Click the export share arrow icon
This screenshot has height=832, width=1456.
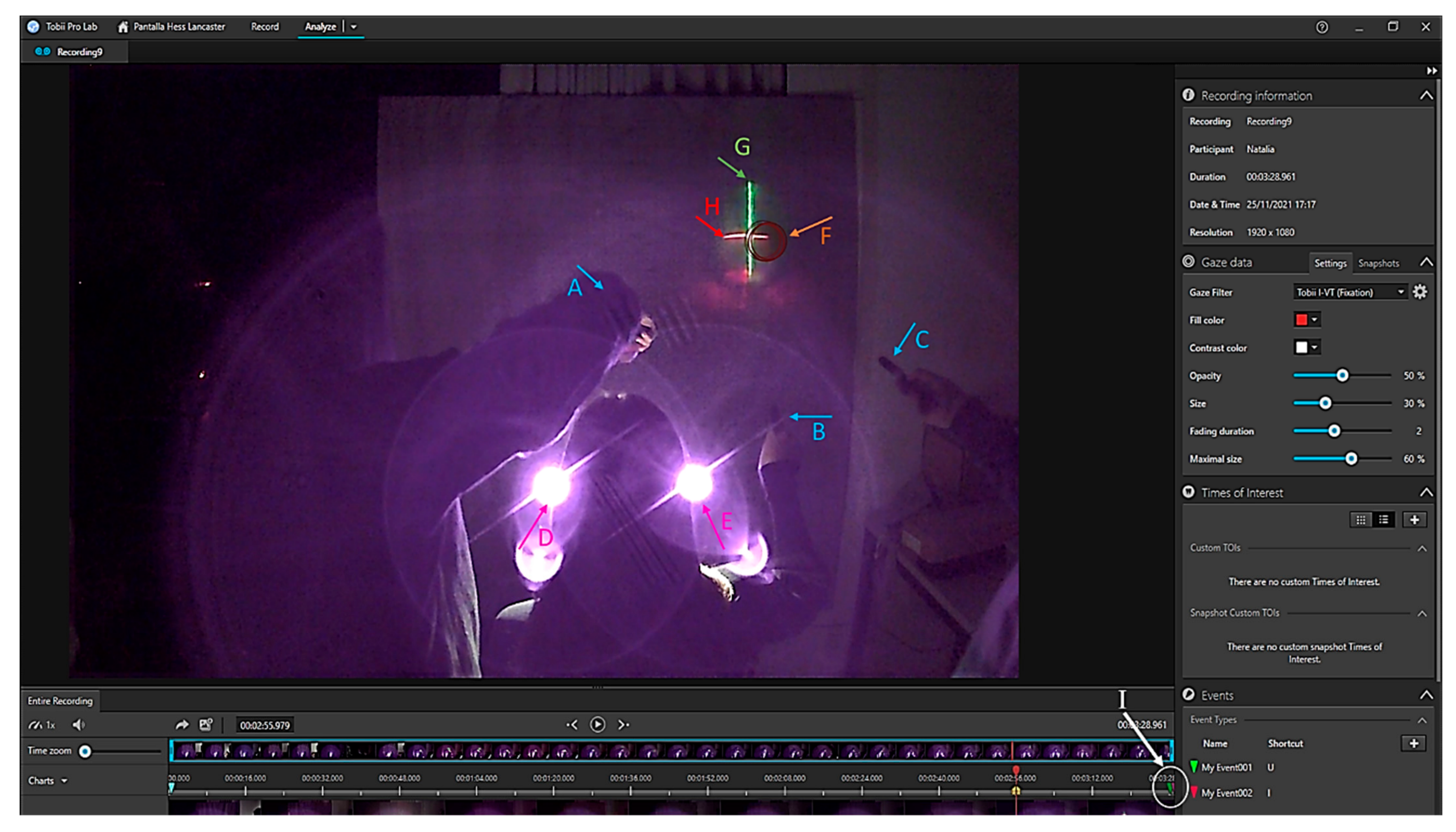coord(182,725)
